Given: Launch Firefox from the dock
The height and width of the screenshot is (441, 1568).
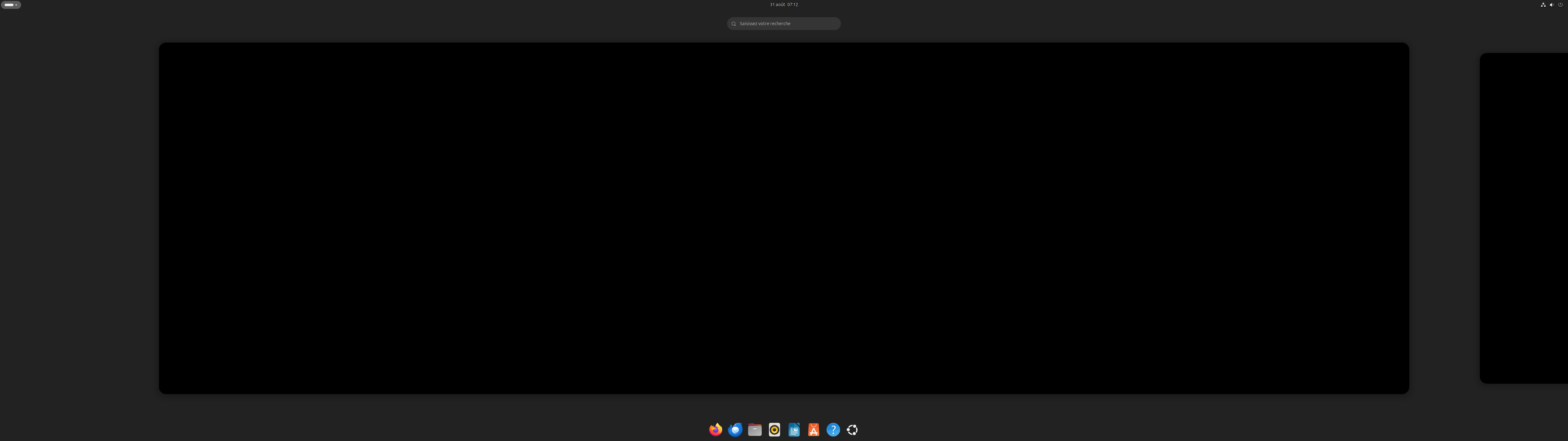Looking at the screenshot, I should [715, 430].
